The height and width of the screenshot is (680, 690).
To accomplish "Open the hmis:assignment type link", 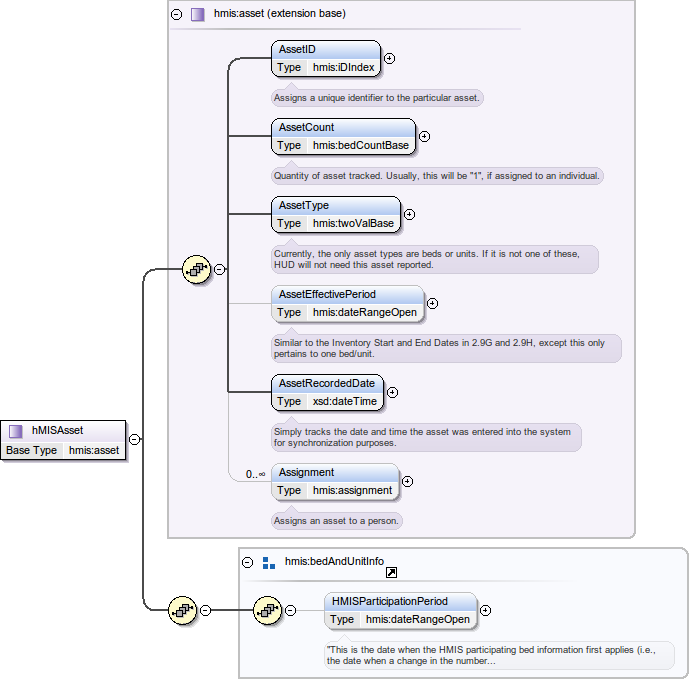I will point(352,490).
